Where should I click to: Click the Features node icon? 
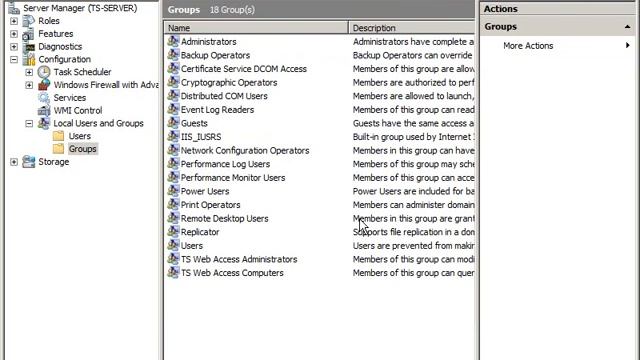(x=29, y=34)
